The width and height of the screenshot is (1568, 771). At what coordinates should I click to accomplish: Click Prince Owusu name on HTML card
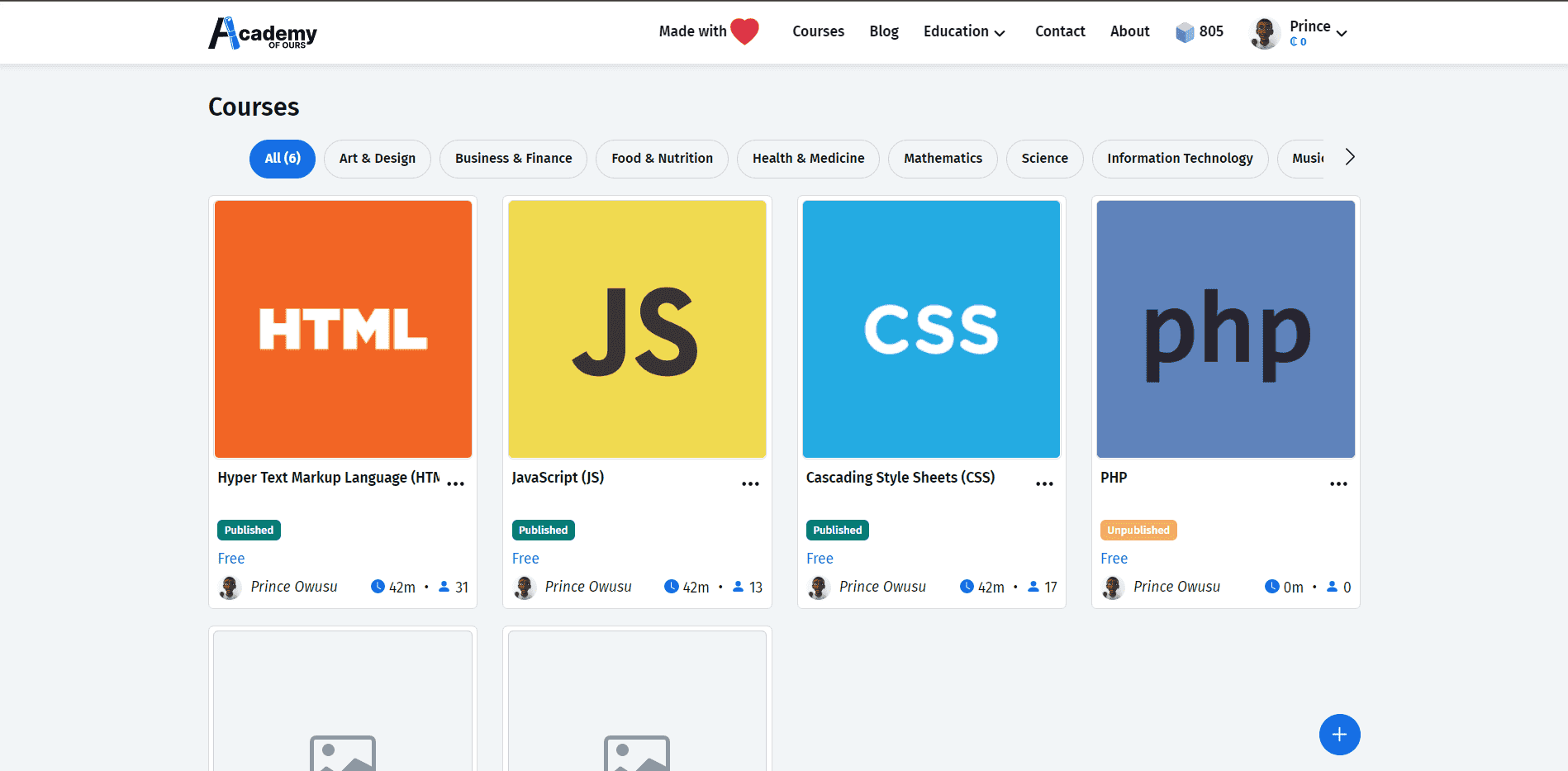coord(294,587)
